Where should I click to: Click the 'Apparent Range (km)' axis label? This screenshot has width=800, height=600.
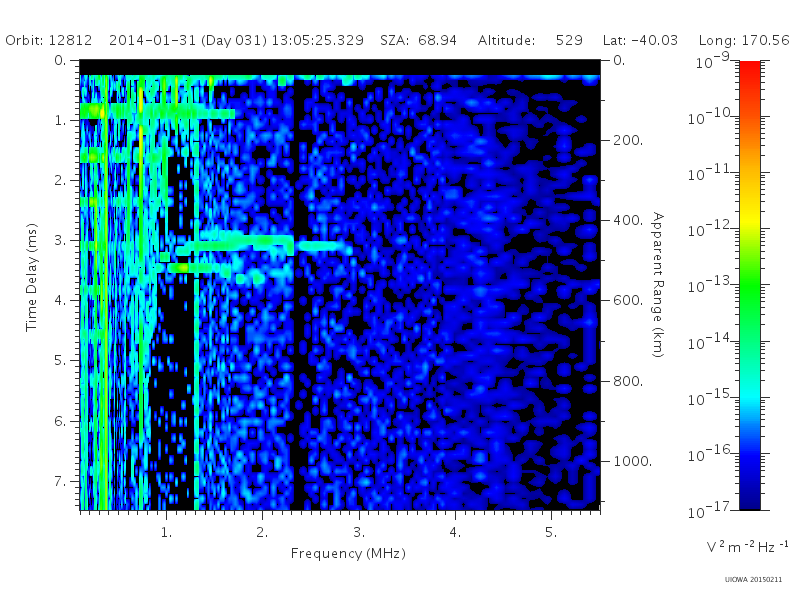pyautogui.click(x=658, y=285)
